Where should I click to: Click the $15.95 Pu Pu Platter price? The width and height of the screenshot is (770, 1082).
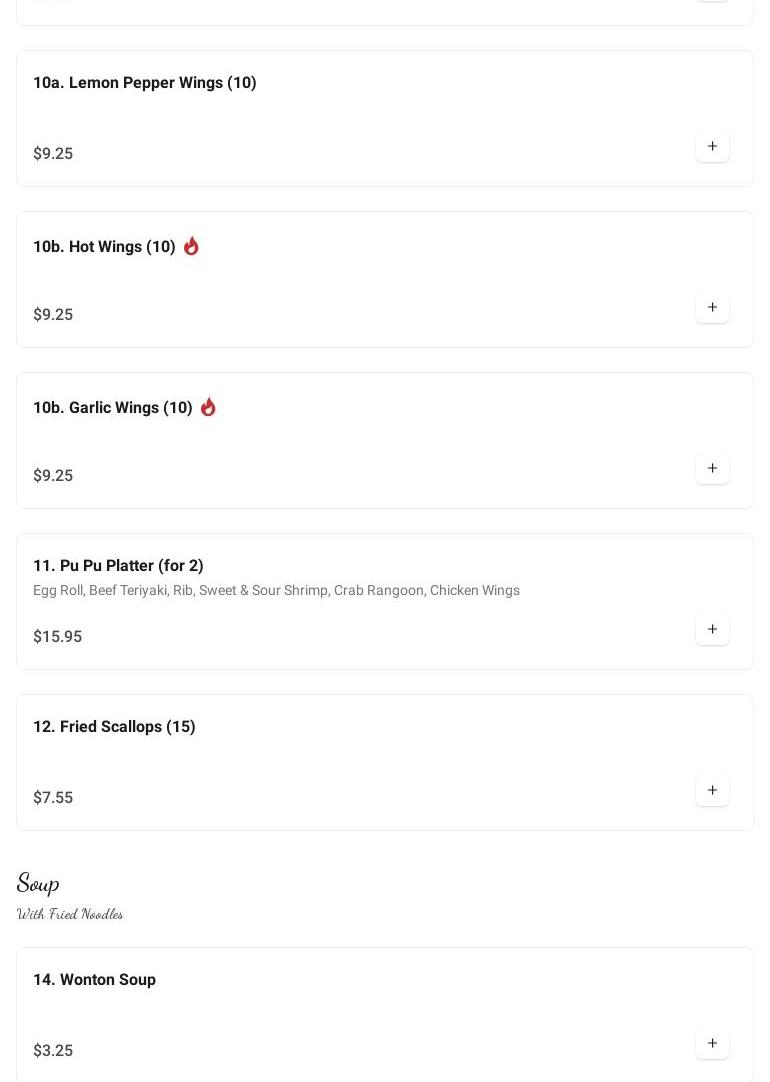pyautogui.click(x=57, y=637)
